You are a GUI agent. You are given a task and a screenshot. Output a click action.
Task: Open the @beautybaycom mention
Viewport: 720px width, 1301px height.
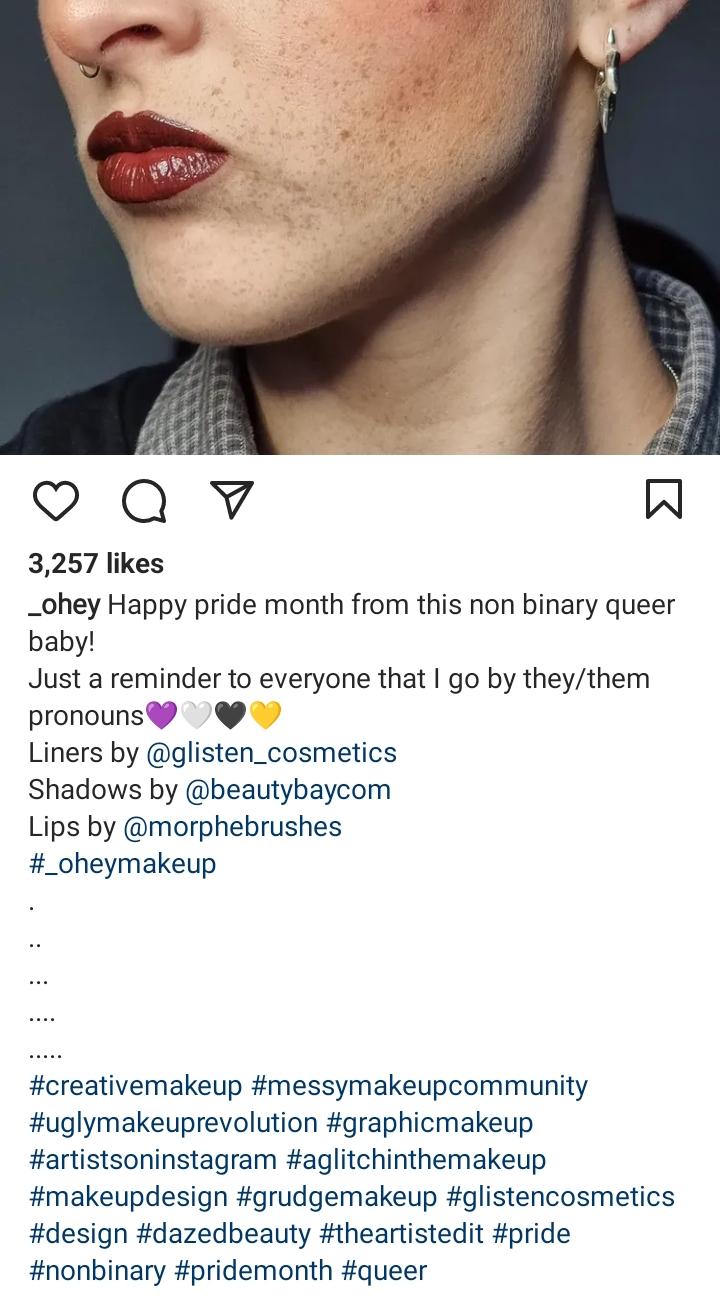coord(288,790)
